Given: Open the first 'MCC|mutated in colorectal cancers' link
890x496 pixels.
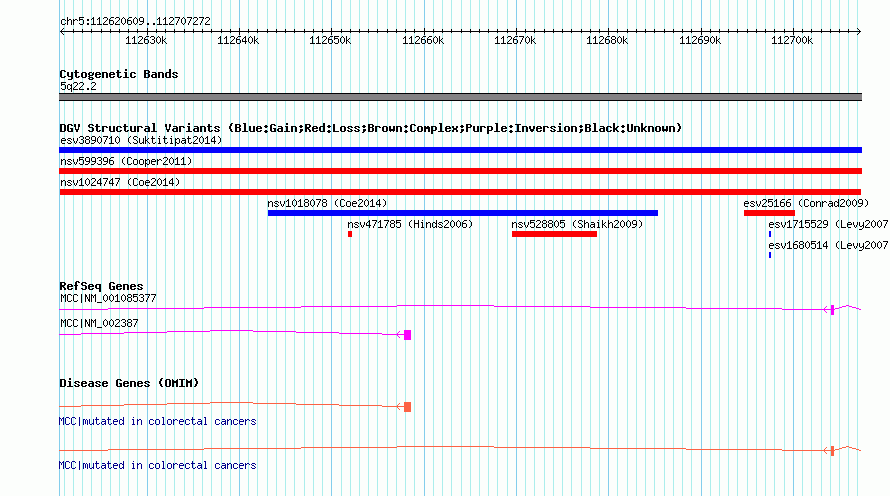Looking at the screenshot, I should pyautogui.click(x=157, y=422).
